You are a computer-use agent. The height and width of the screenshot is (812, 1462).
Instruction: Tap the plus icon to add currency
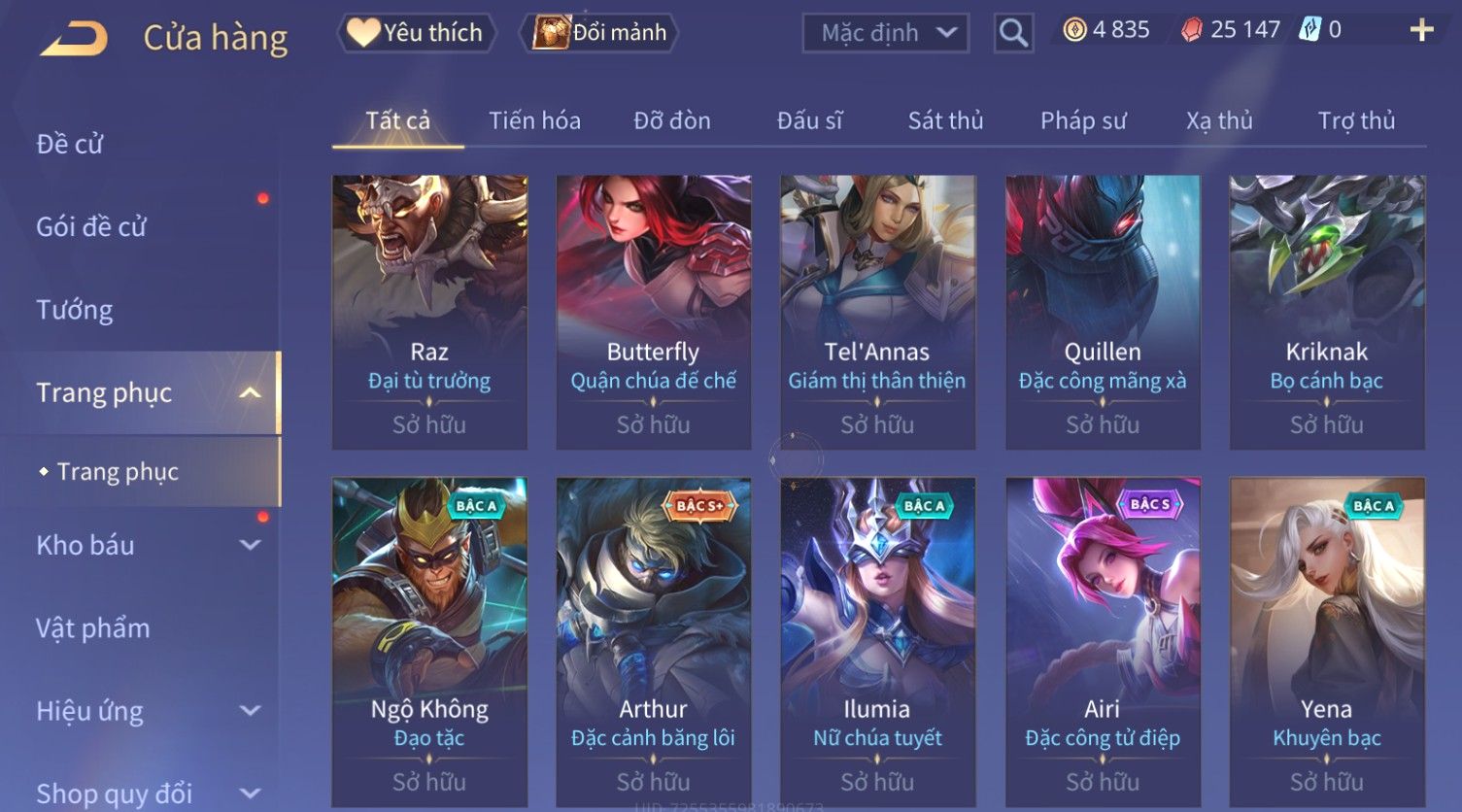click(1421, 31)
